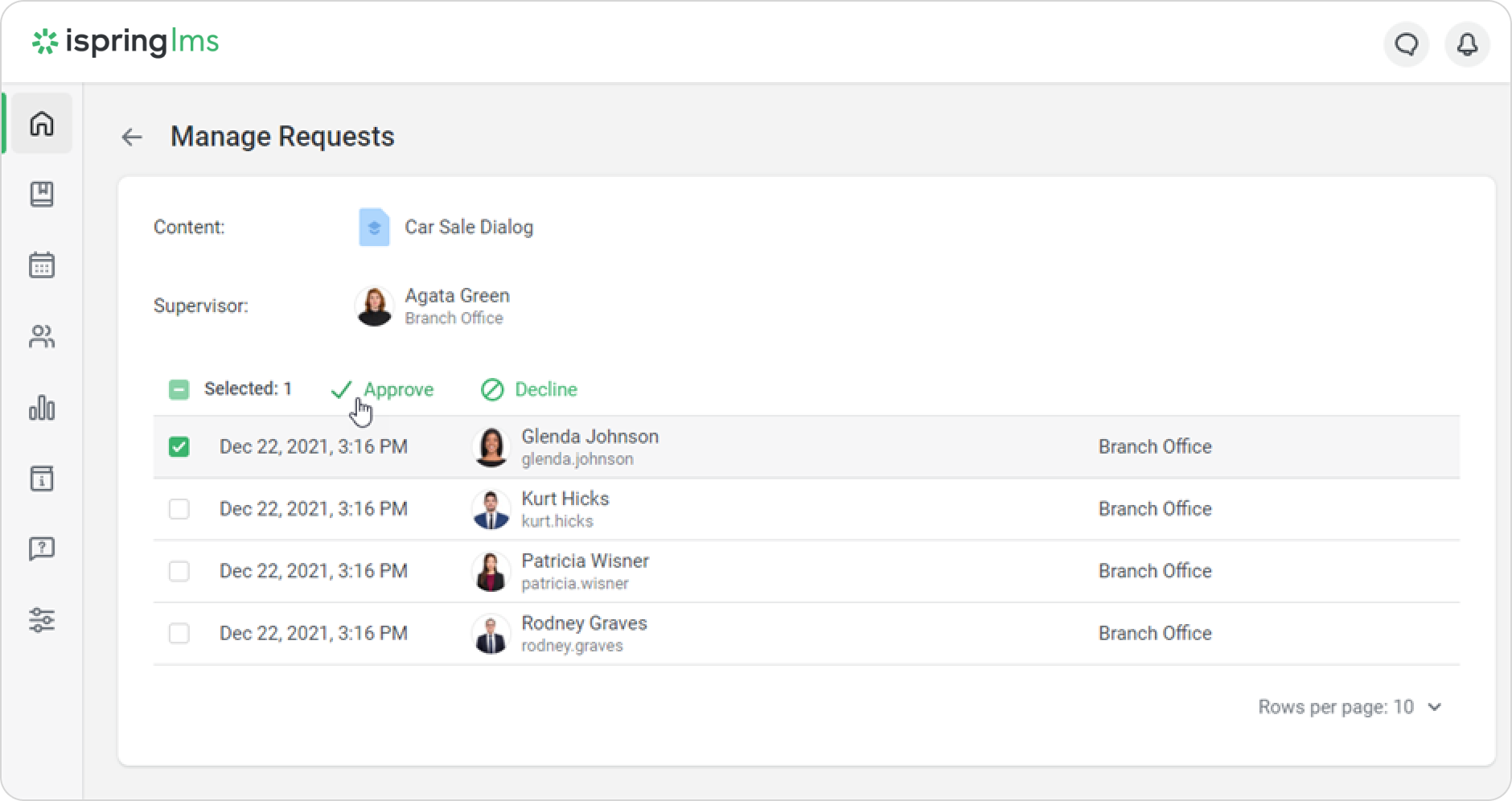
Task: Toggle the select-all checkbox beside Selected: 1
Action: [x=179, y=390]
